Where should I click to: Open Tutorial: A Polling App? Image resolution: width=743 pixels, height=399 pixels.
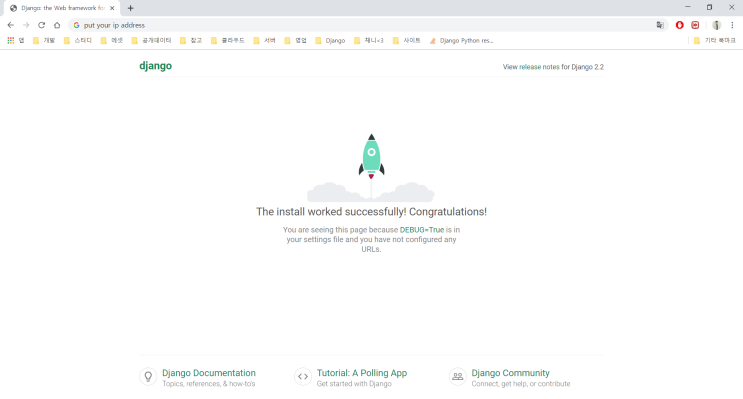click(362, 373)
